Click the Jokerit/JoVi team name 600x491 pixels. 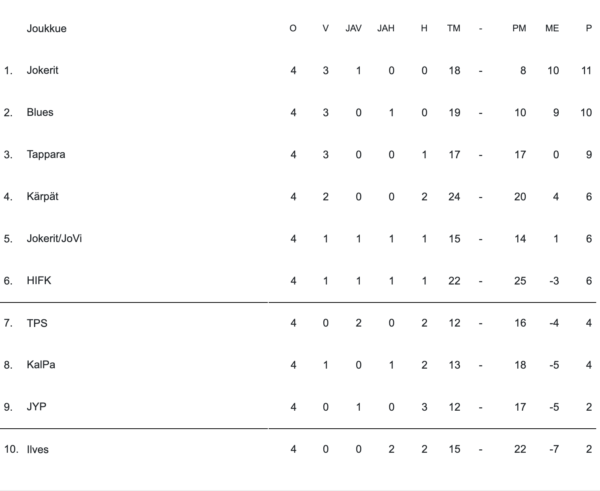[55, 239]
